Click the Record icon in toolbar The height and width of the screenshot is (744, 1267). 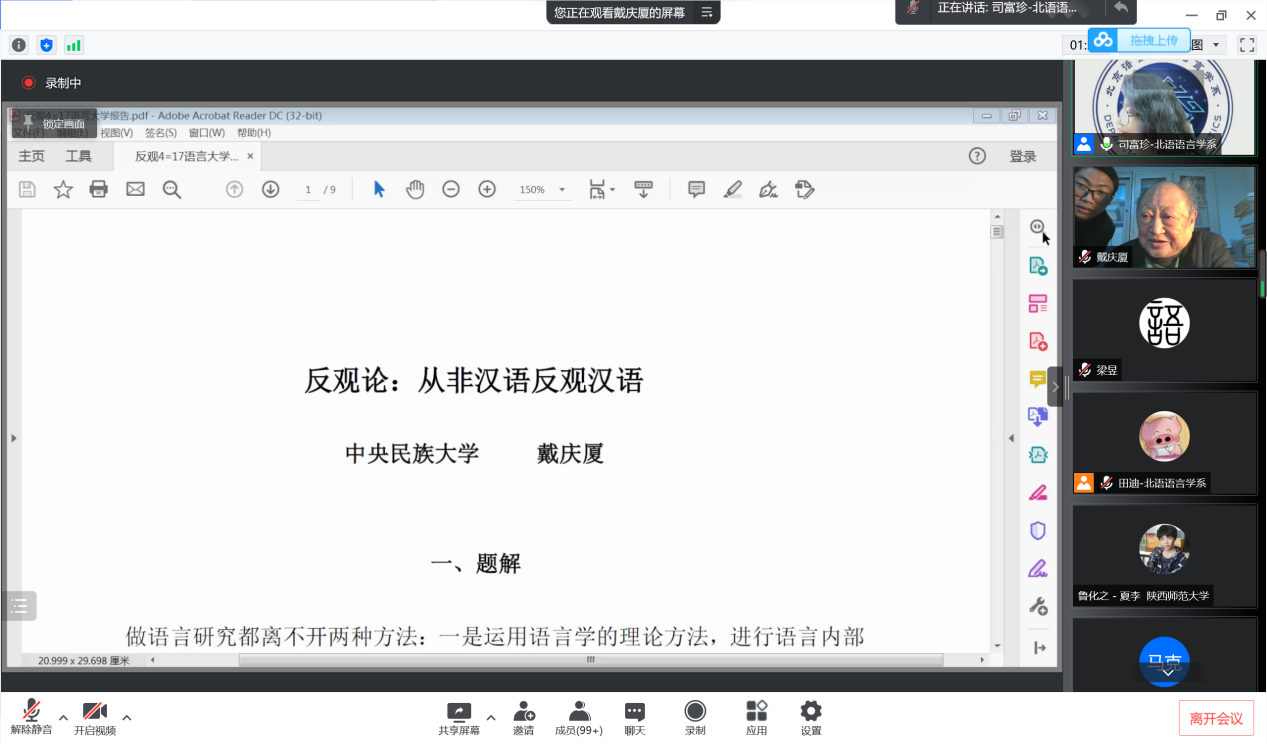coord(695,712)
